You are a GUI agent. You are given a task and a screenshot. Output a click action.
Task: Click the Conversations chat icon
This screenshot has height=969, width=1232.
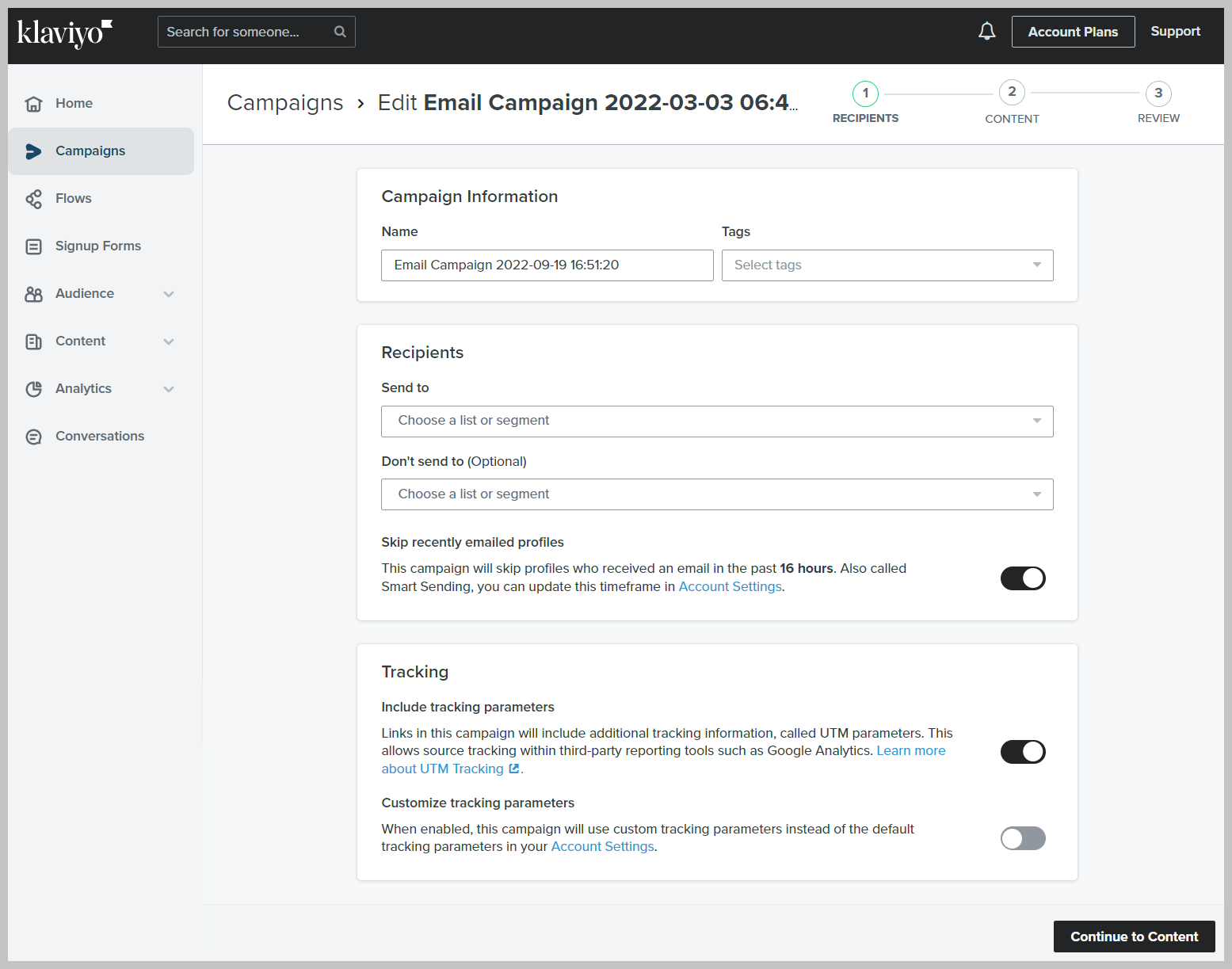point(33,437)
